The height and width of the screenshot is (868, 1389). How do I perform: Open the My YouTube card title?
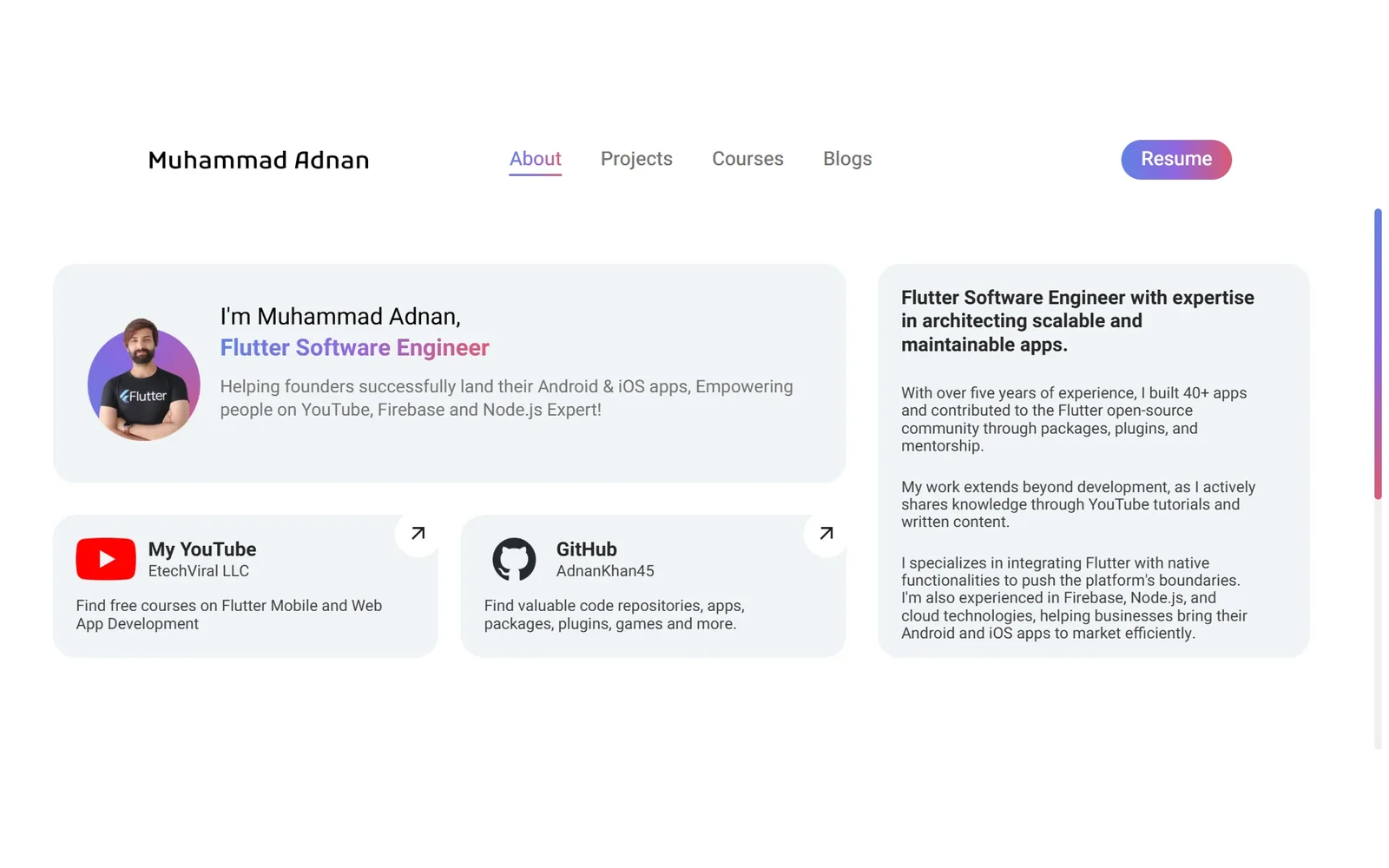click(202, 549)
